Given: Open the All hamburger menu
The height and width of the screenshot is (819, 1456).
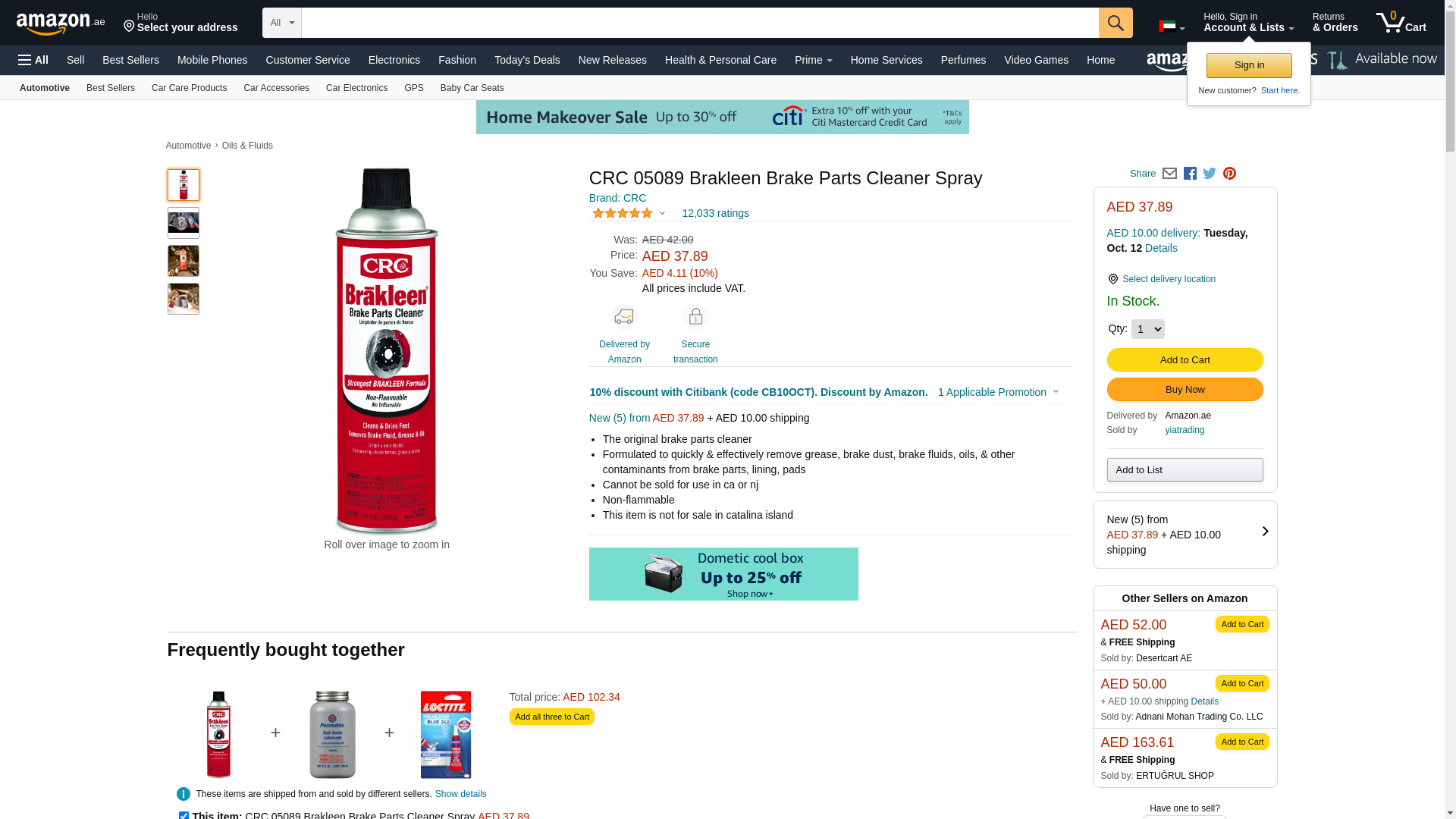Looking at the screenshot, I should [x=33, y=60].
